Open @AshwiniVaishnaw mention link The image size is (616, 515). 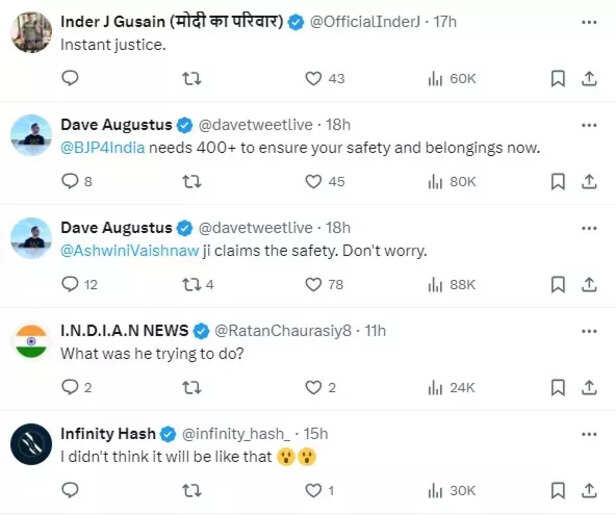coord(116,250)
